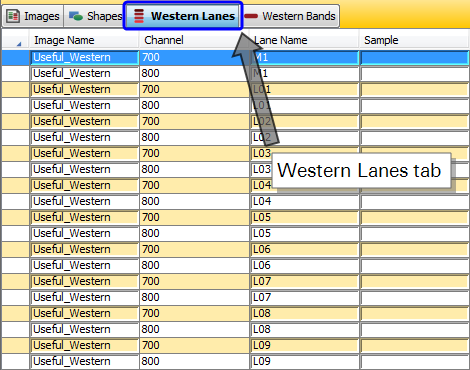Click channel 800 in the L09 row

click(194, 361)
